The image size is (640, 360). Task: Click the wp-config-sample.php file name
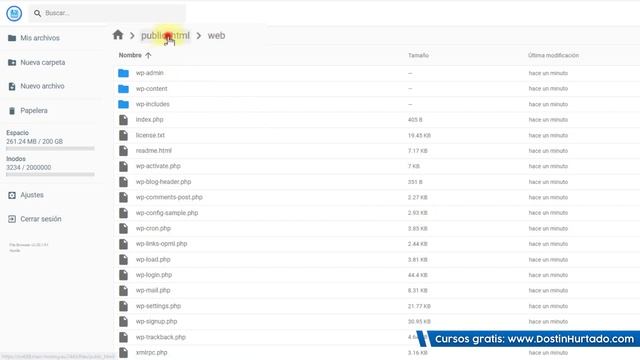click(167, 213)
